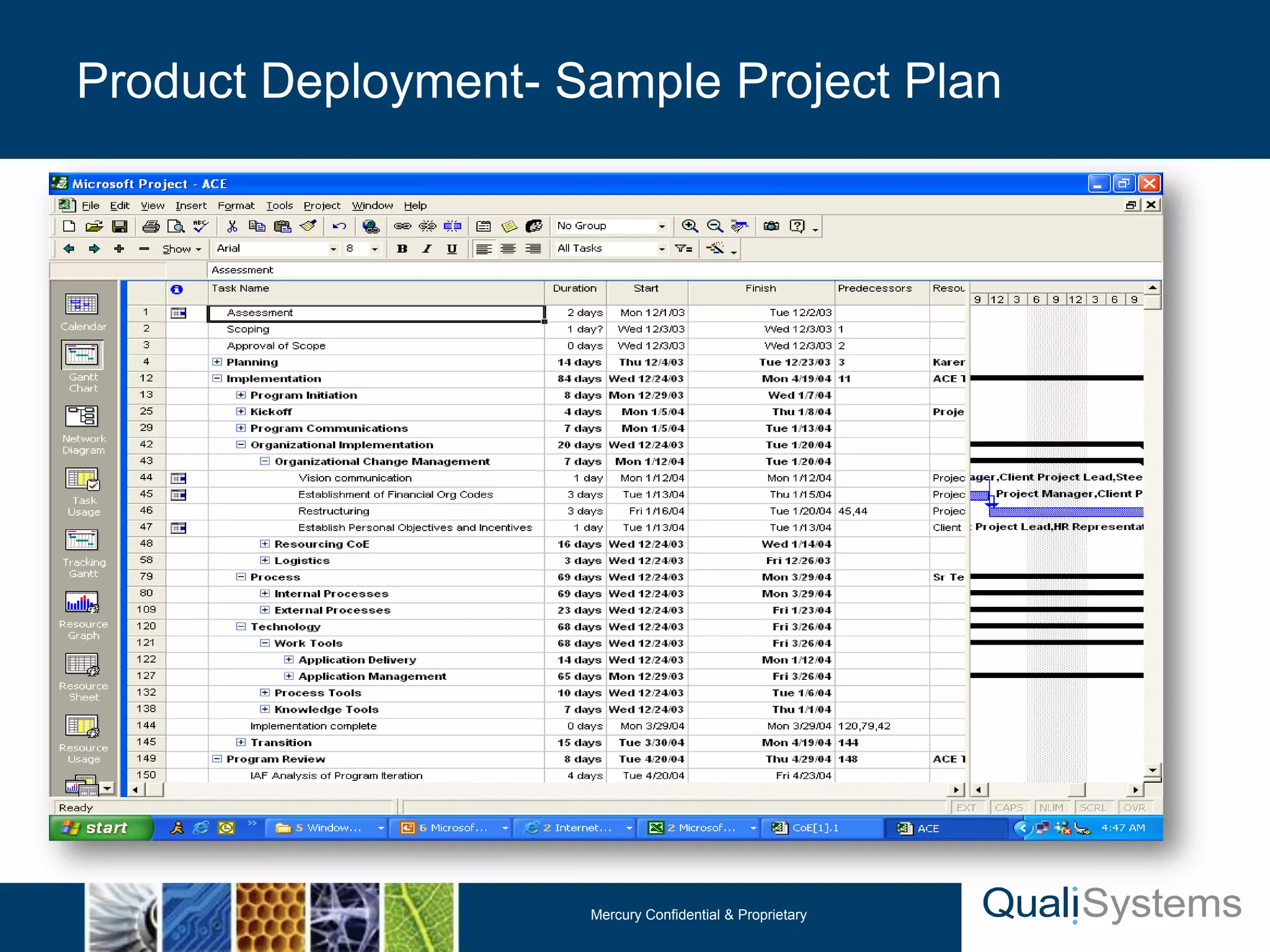The height and width of the screenshot is (952, 1270).
Task: Open Network Diagram view
Action: pos(83,430)
